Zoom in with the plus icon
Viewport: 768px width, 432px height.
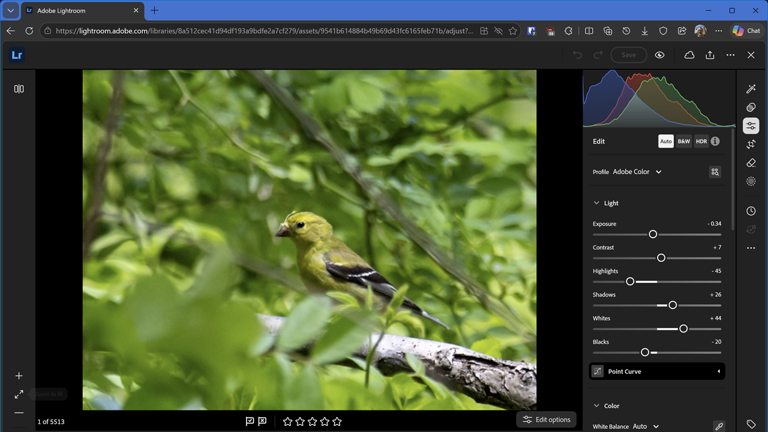click(x=19, y=376)
